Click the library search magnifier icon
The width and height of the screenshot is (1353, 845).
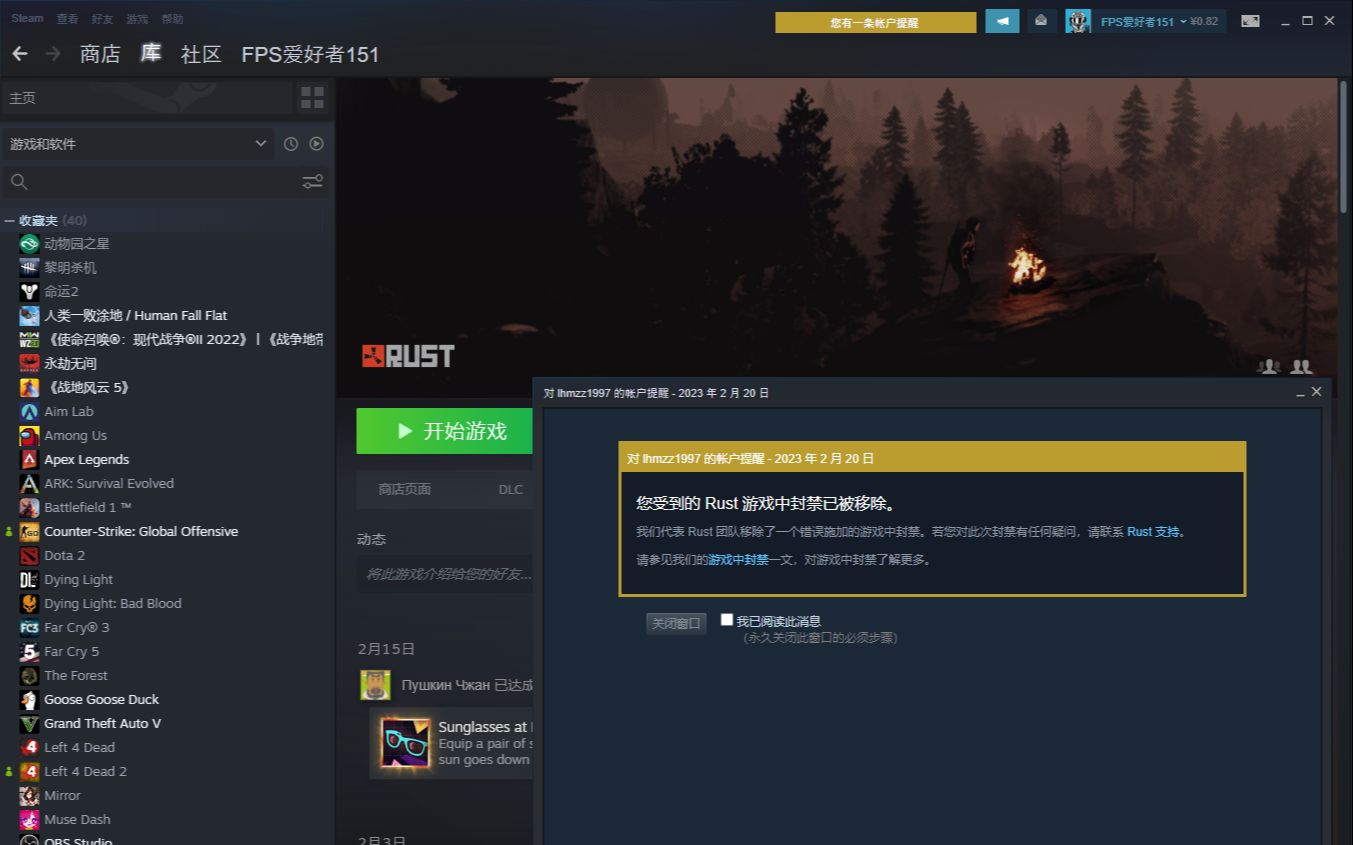[19, 181]
